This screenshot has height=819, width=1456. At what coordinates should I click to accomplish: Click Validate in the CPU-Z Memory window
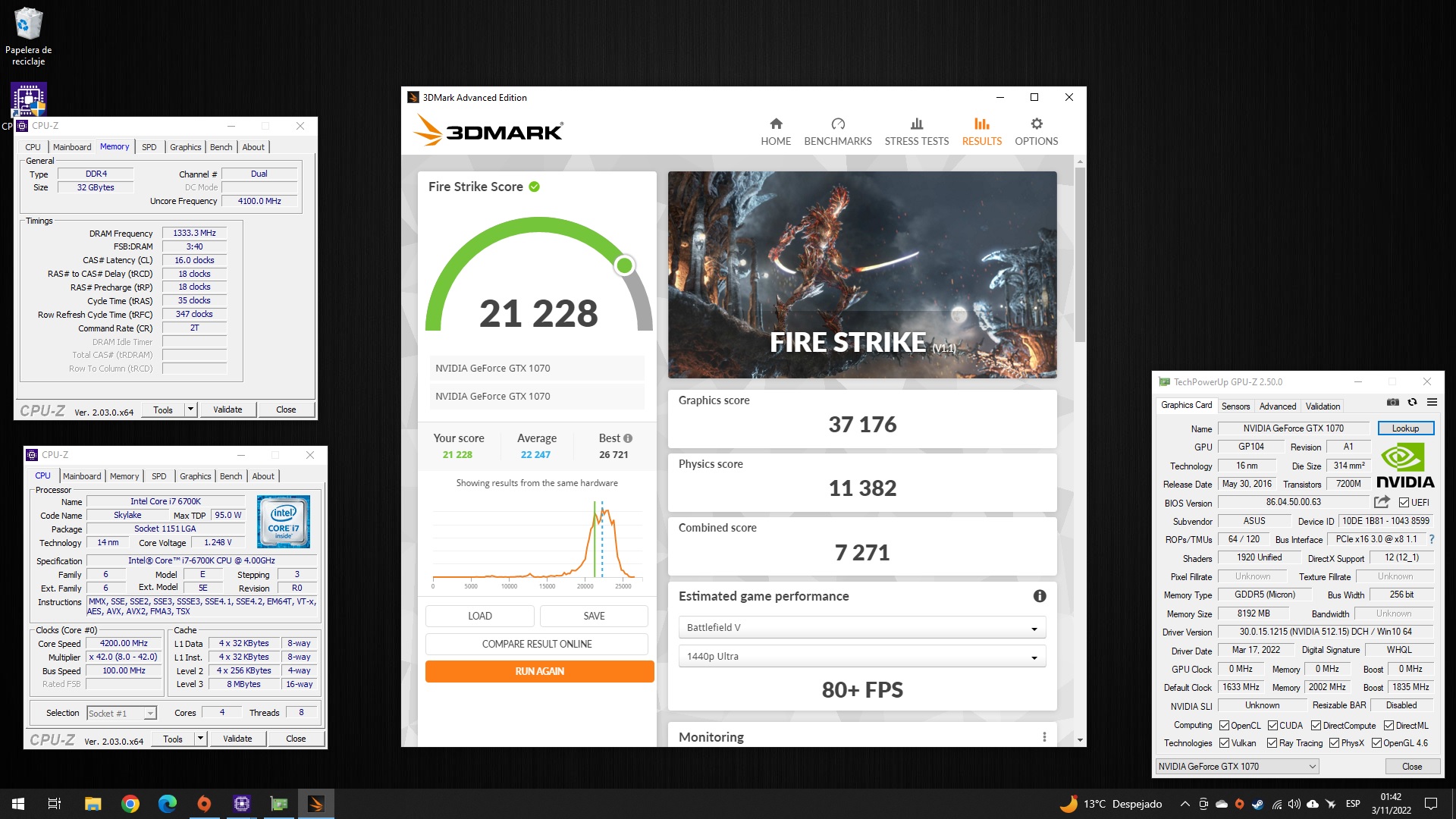click(227, 409)
